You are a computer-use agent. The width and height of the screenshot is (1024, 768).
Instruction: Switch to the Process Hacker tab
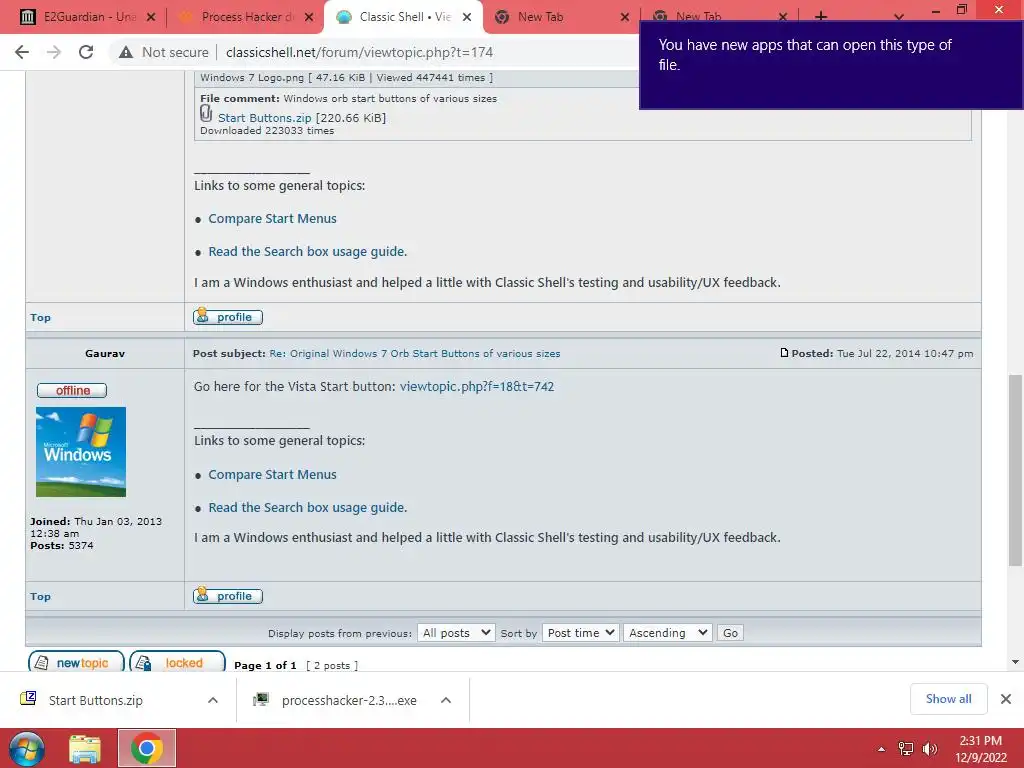[245, 17]
